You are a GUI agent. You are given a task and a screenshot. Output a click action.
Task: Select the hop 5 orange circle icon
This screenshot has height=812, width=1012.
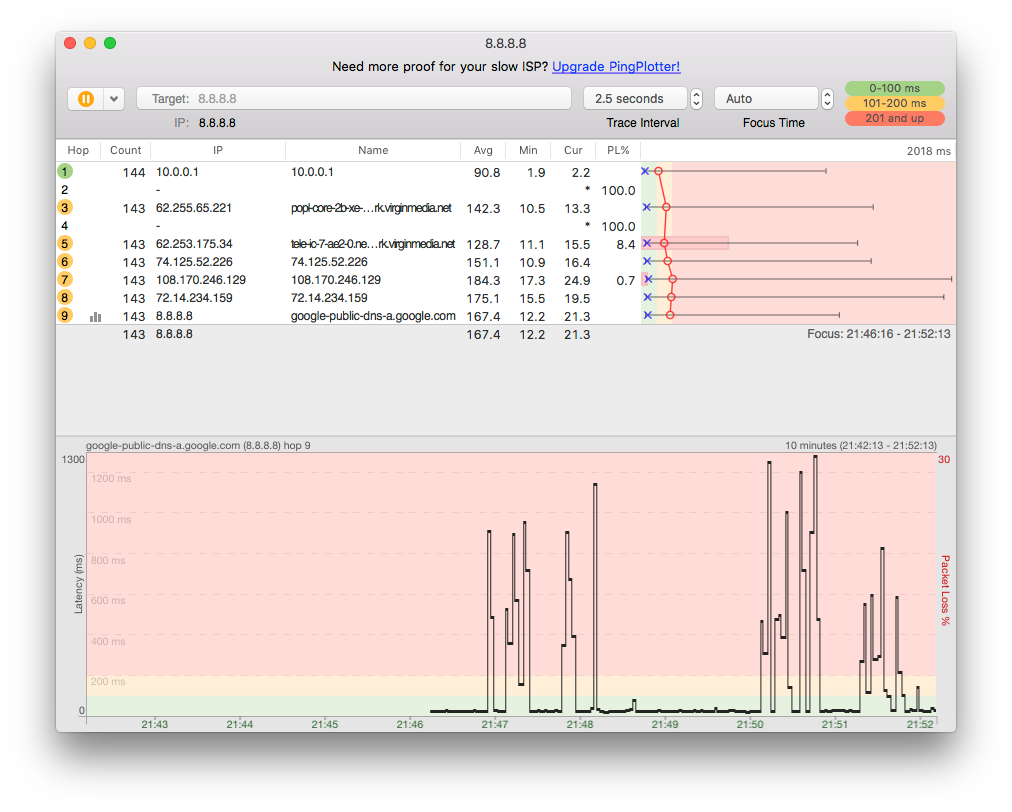pyautogui.click(x=65, y=244)
